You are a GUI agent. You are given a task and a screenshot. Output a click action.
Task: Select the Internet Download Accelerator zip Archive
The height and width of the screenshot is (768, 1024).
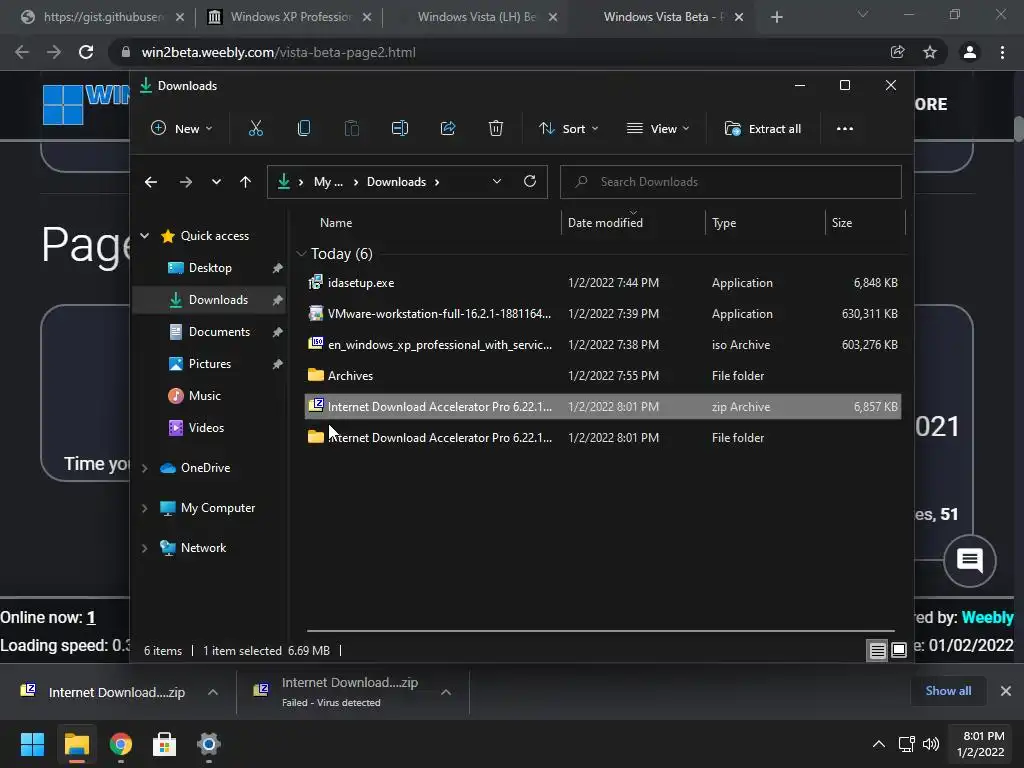coord(603,407)
